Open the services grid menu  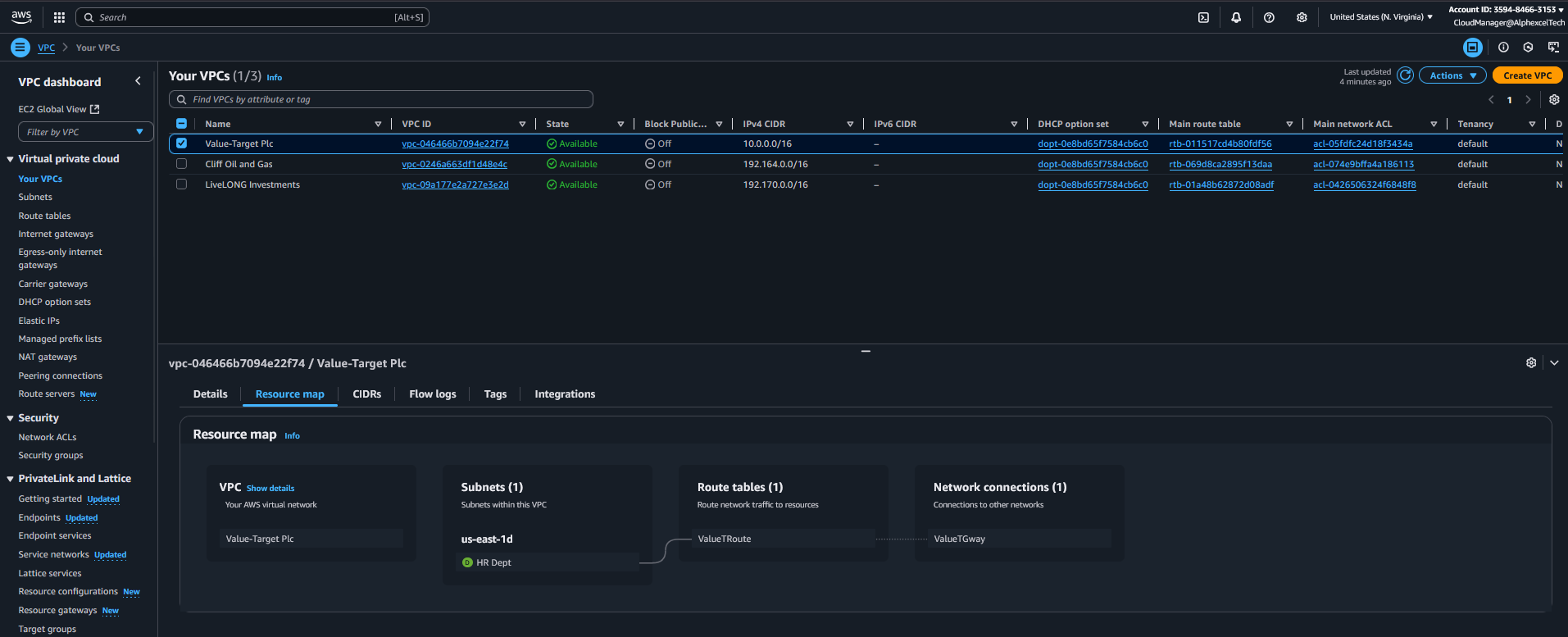[x=59, y=17]
